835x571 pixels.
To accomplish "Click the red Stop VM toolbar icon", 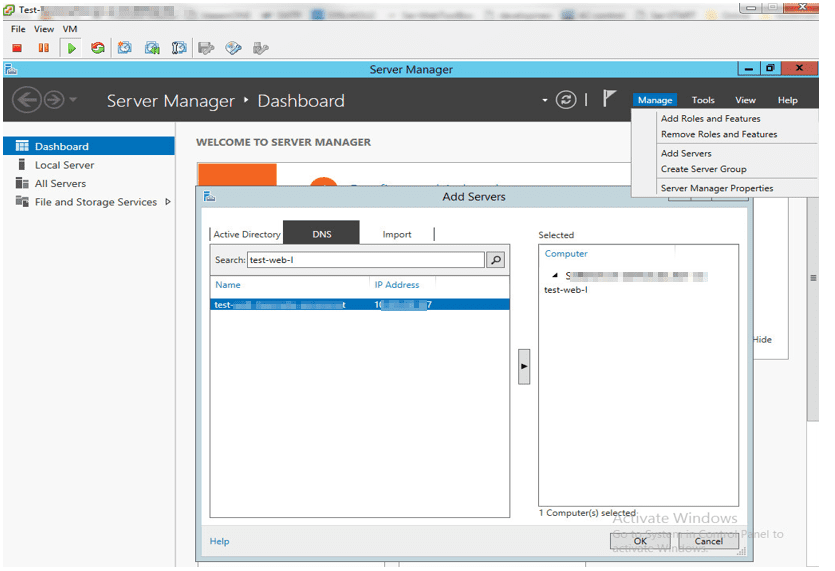I will point(17,47).
